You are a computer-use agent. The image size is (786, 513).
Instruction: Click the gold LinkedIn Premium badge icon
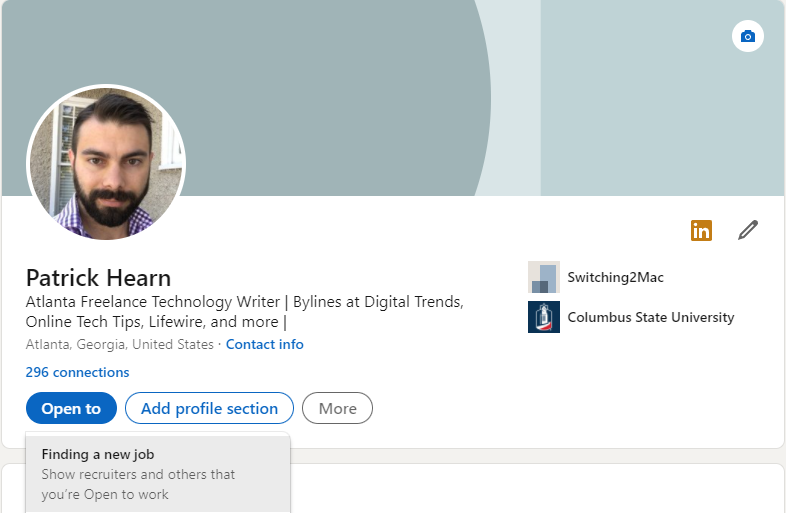coord(701,231)
